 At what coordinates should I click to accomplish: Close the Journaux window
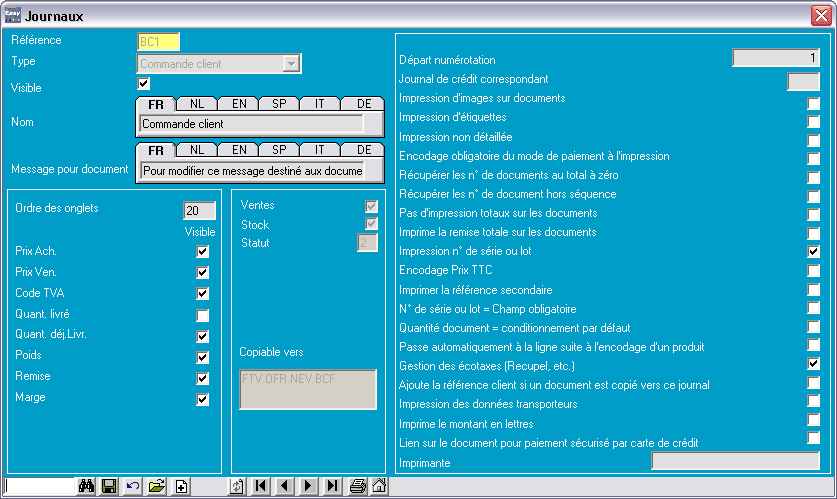pos(821,16)
